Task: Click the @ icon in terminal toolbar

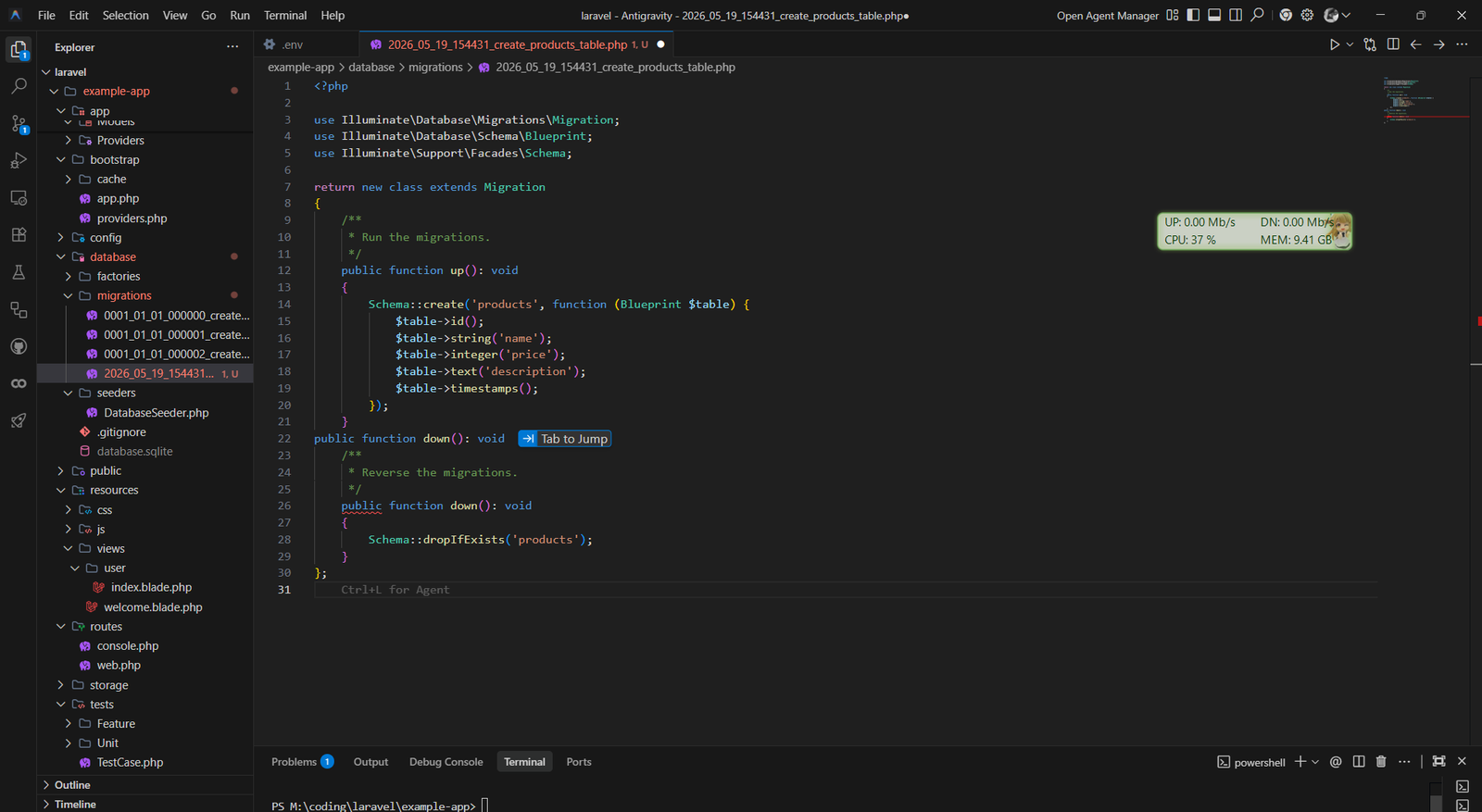Action: (x=1336, y=762)
